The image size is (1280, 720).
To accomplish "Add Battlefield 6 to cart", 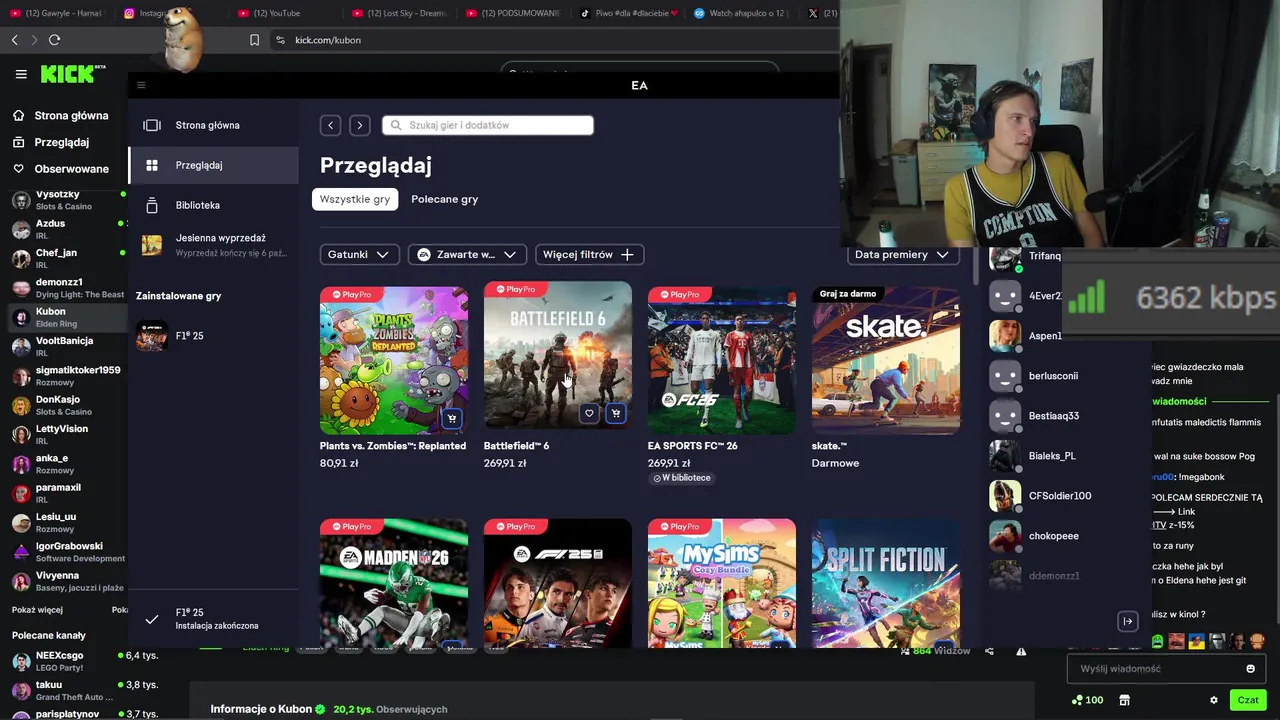I will click(x=615, y=414).
